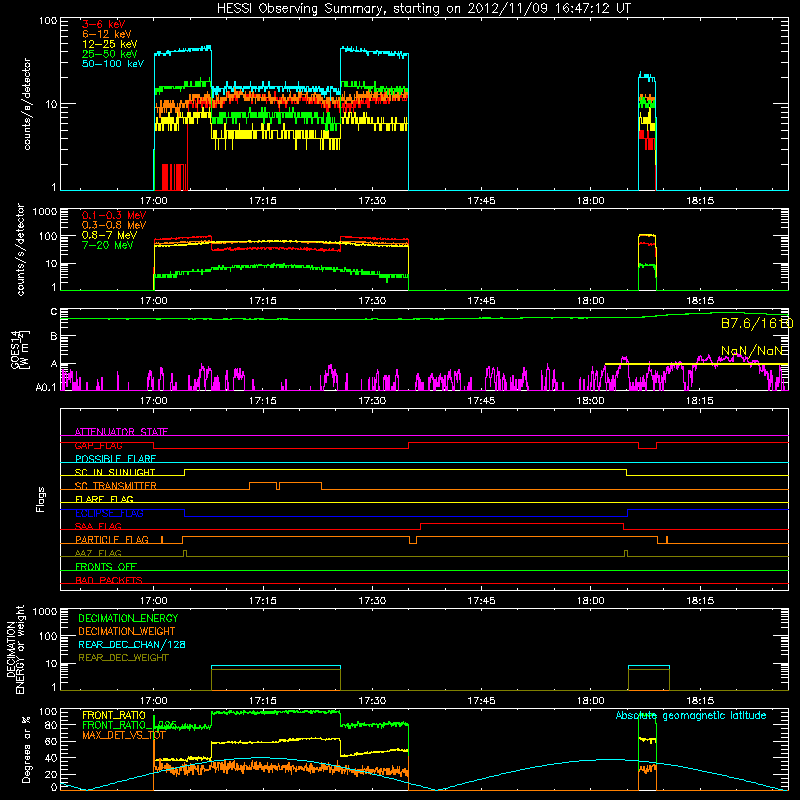The width and height of the screenshot is (800, 800).
Task: Click the yellow FRONT_RATIO legend label
Action: coord(114,715)
